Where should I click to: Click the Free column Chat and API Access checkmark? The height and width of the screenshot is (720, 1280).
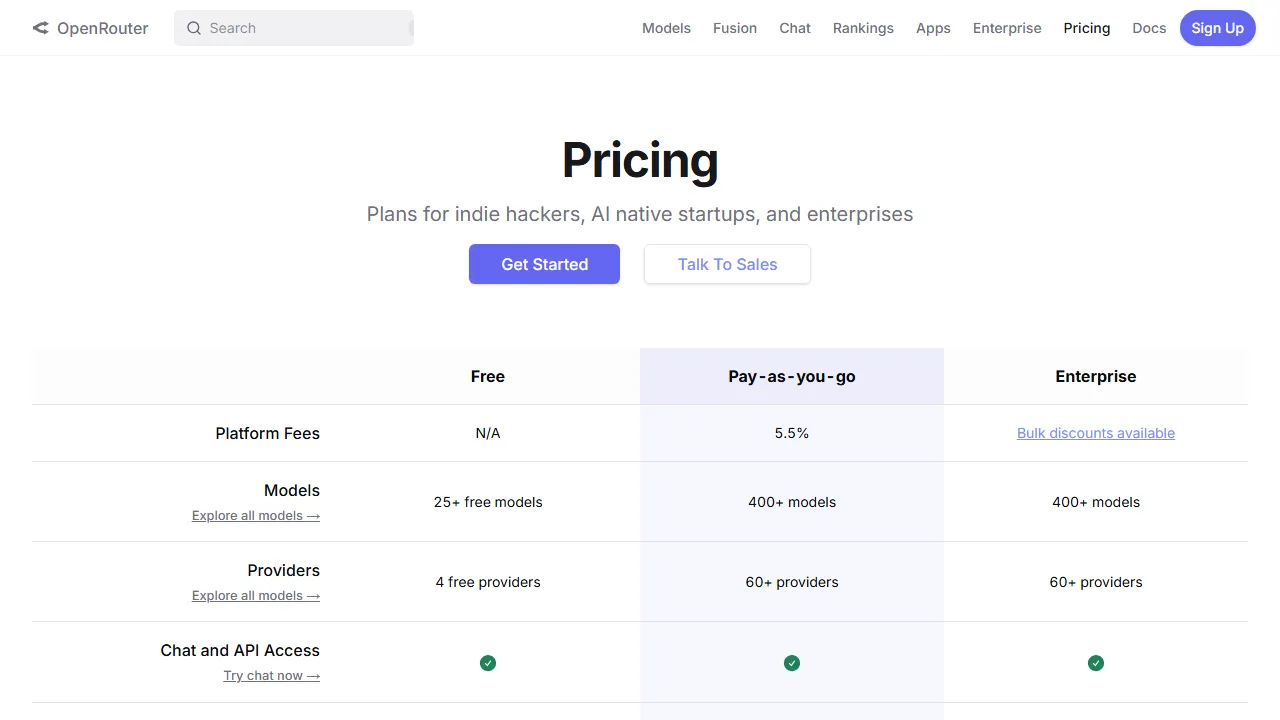pyautogui.click(x=488, y=663)
